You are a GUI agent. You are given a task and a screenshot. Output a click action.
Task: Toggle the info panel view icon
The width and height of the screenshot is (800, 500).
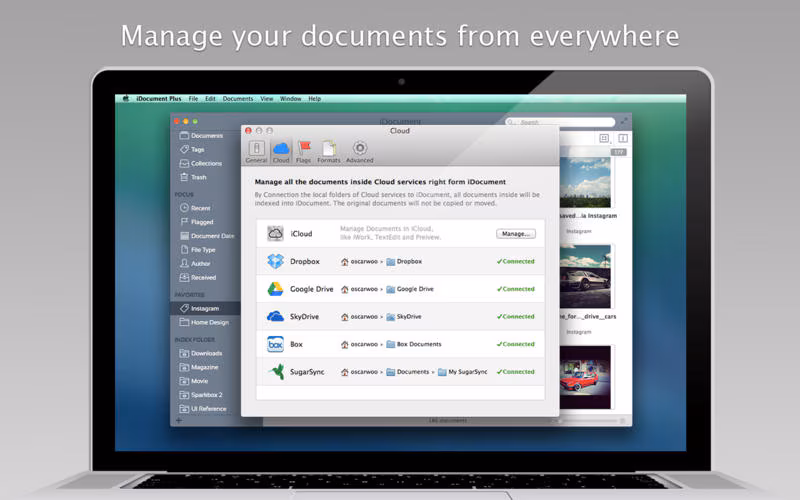coord(623,138)
